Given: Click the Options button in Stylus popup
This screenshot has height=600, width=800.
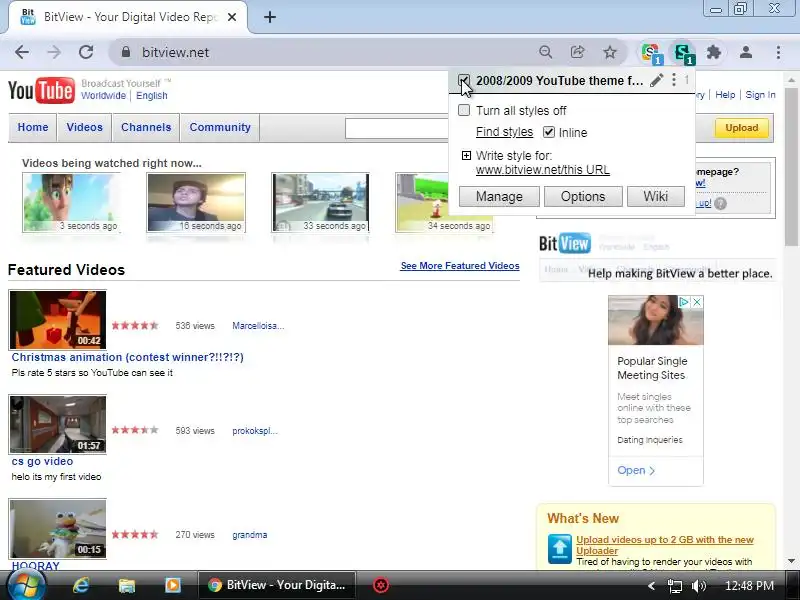Looking at the screenshot, I should pos(583,196).
